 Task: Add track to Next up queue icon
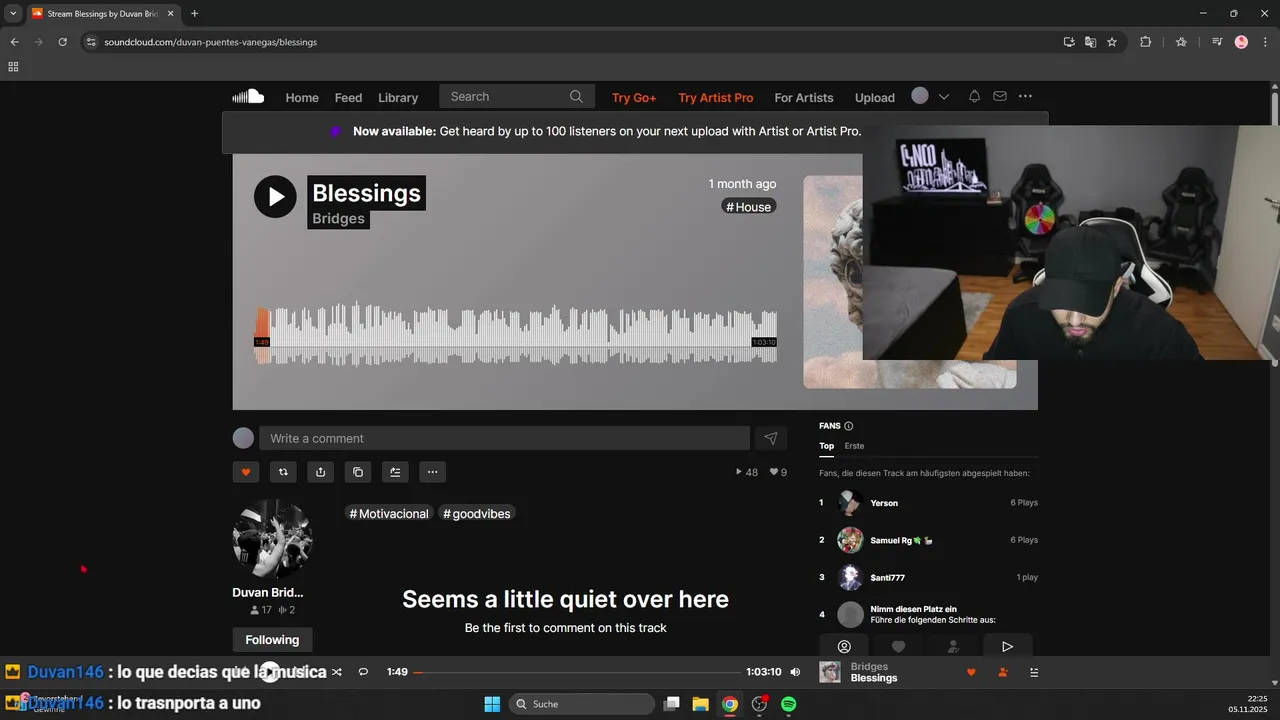tap(395, 472)
